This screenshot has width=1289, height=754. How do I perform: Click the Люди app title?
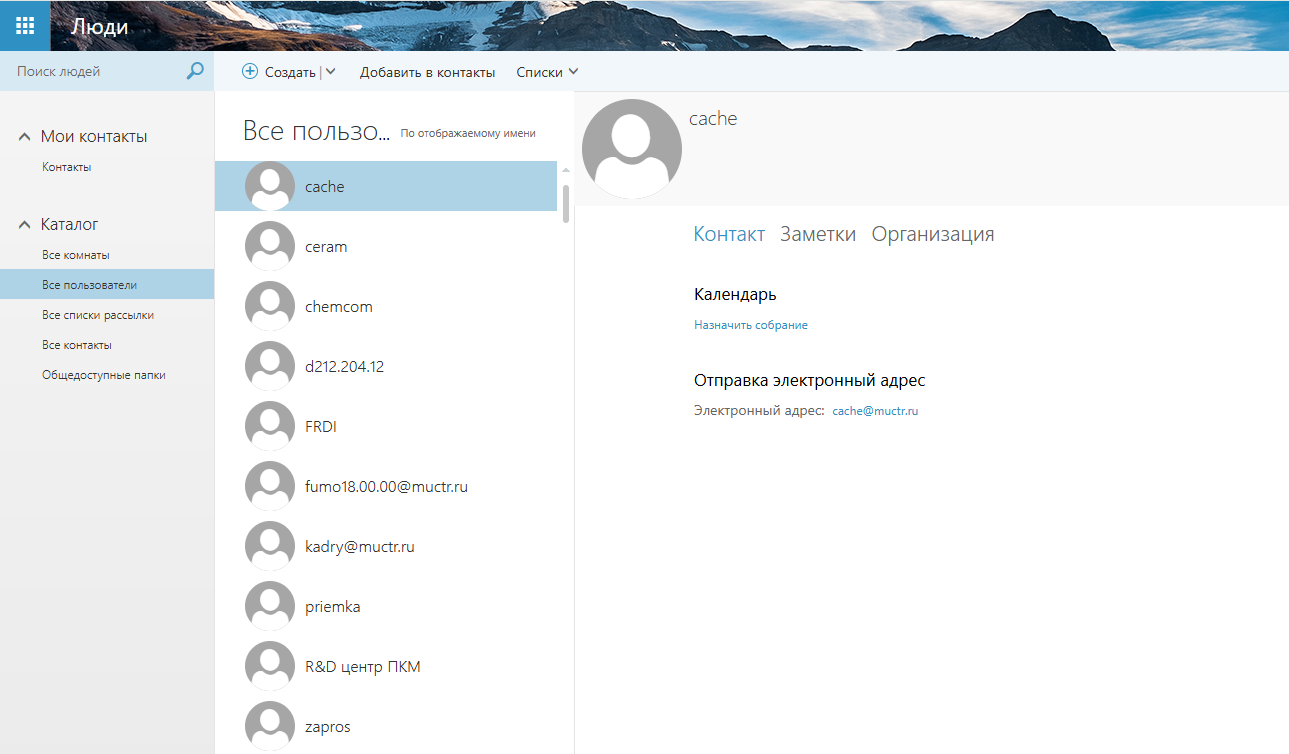coord(100,26)
